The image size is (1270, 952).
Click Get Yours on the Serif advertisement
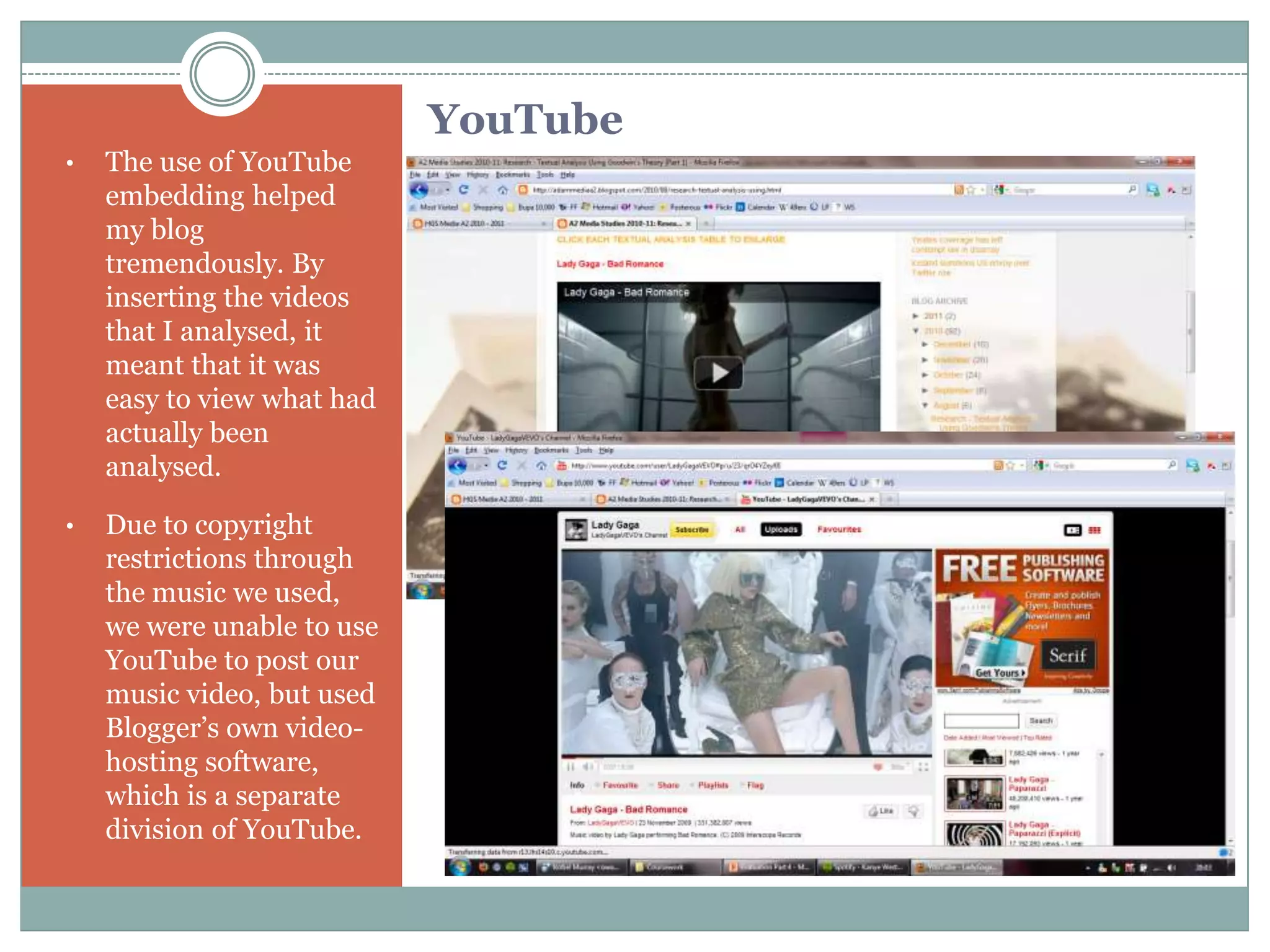click(1000, 673)
